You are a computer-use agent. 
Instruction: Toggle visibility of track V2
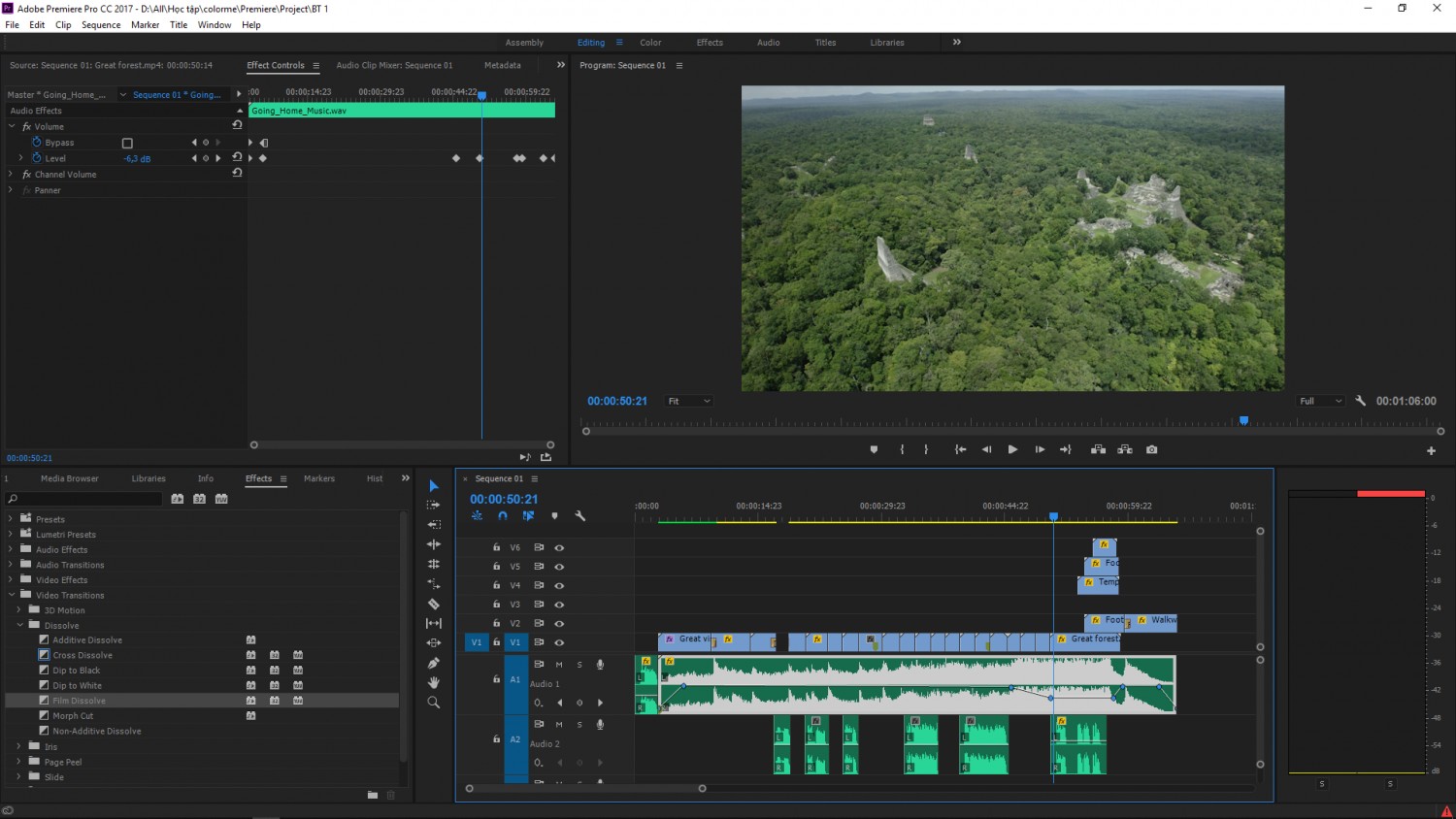coord(559,623)
